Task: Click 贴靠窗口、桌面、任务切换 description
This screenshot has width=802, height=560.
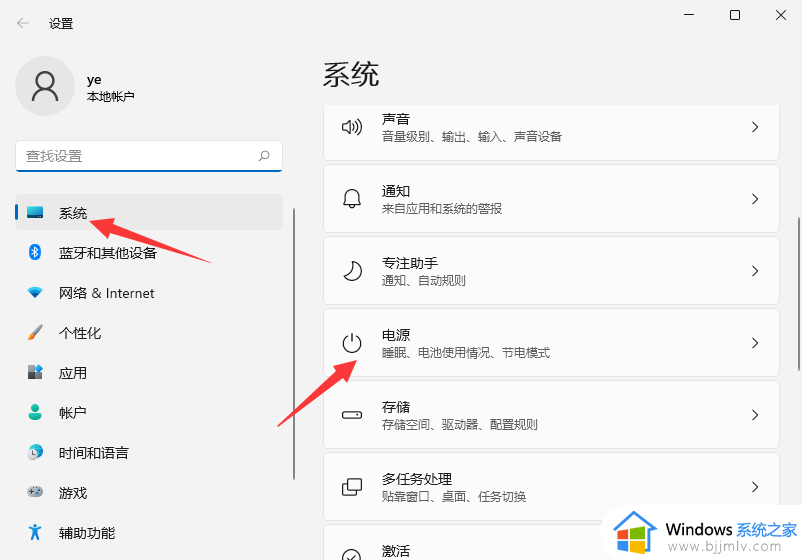Action: (x=454, y=497)
